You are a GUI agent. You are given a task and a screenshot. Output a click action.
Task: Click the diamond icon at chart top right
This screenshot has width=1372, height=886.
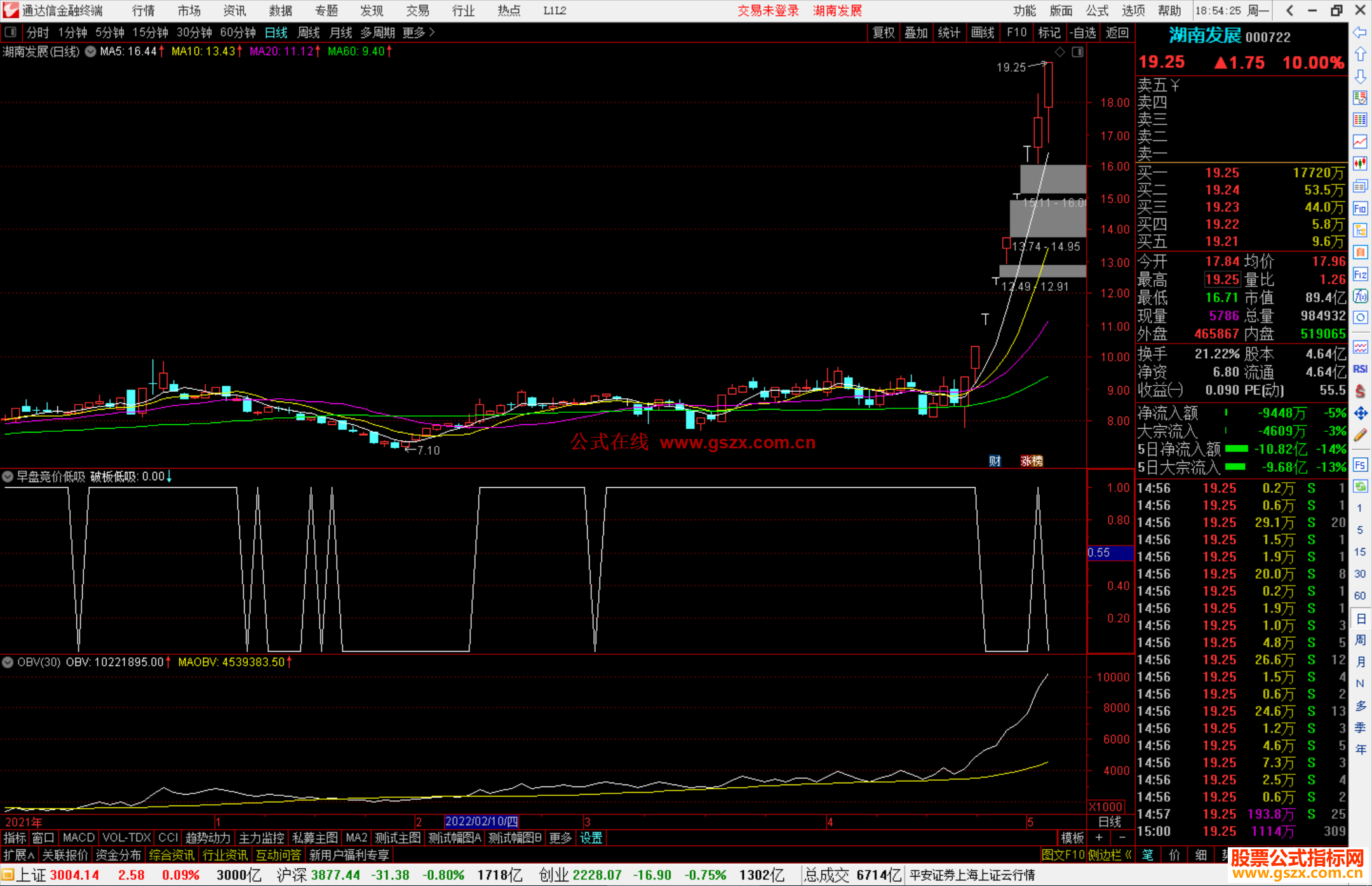click(x=1059, y=51)
